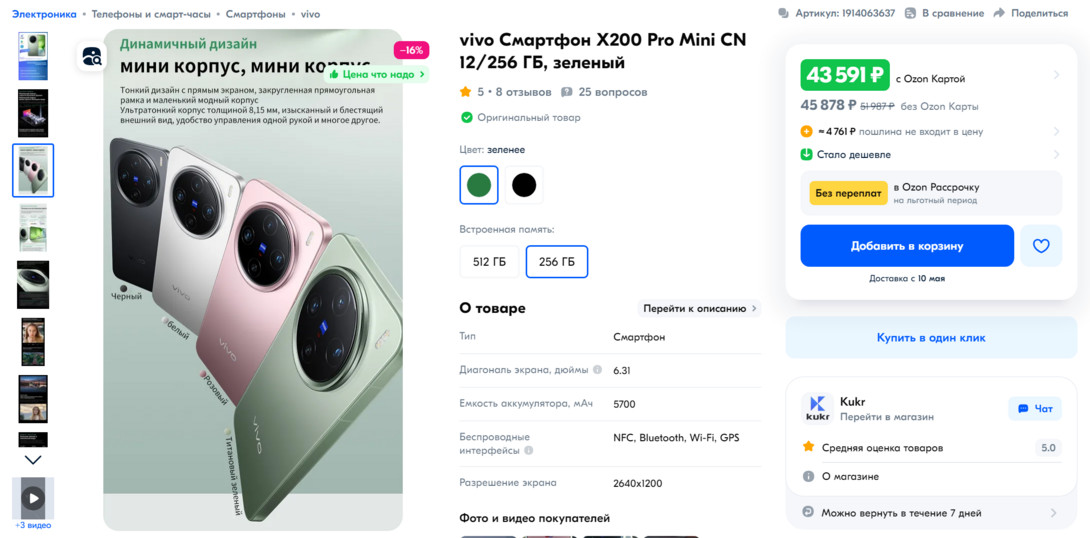Go to 'Смартфоны' breadcrumb
Viewport: 1090px width, 538px height.
pyautogui.click(x=255, y=14)
